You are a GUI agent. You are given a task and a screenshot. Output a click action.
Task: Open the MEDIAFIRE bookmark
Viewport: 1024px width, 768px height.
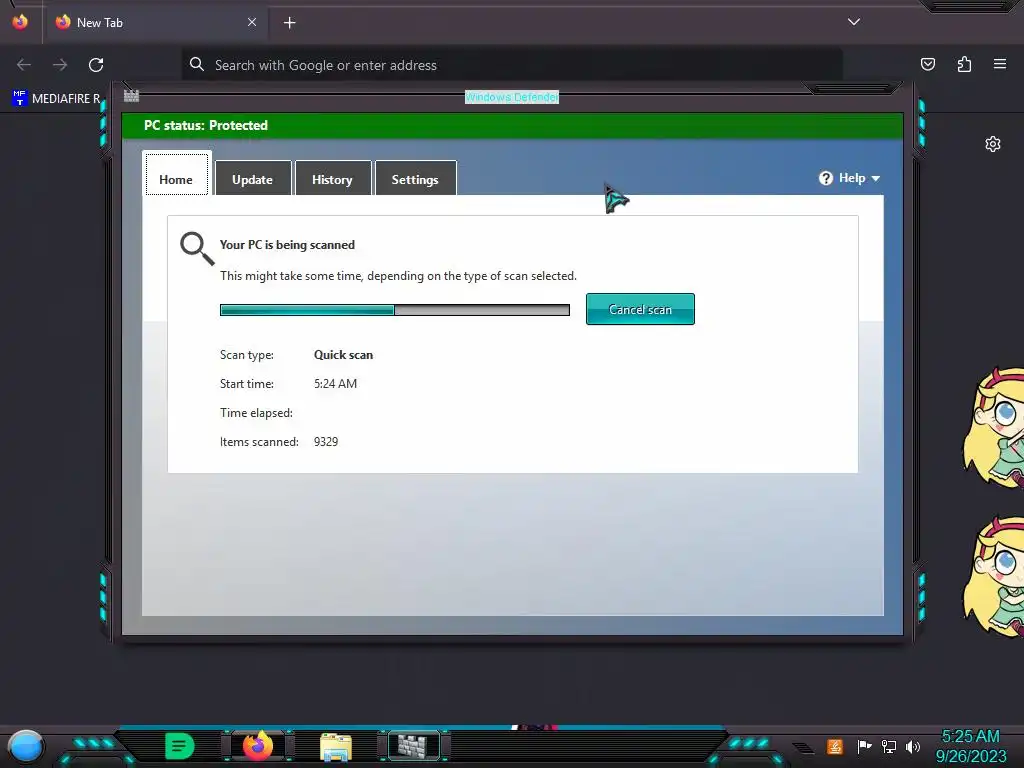pos(57,99)
